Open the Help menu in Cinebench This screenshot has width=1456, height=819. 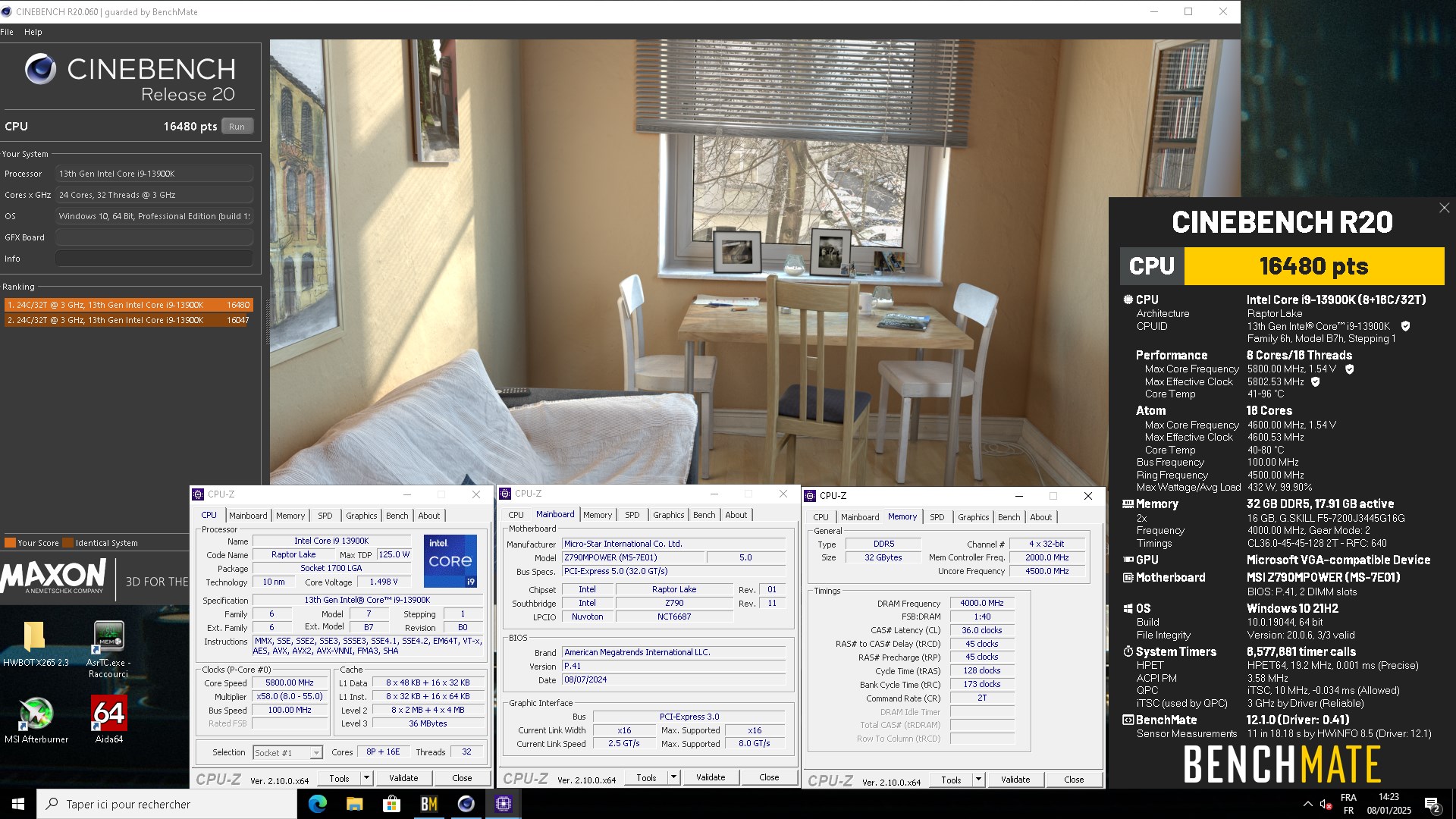point(33,32)
